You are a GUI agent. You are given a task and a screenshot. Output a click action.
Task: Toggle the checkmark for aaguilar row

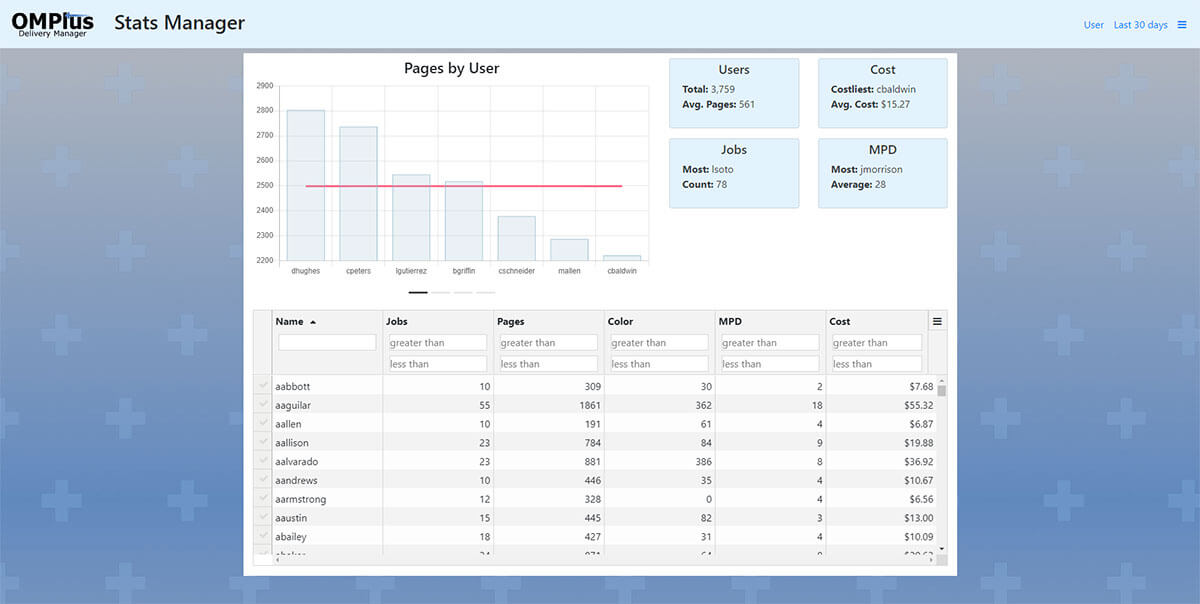click(263, 405)
